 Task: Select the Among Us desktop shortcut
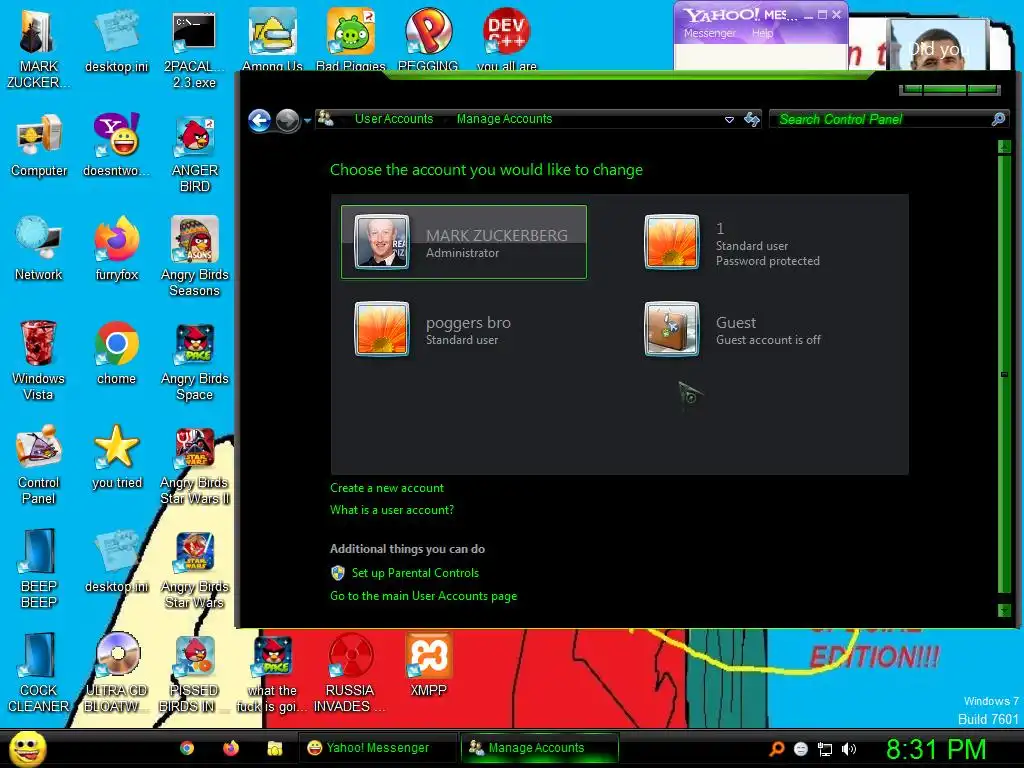[x=272, y=39]
